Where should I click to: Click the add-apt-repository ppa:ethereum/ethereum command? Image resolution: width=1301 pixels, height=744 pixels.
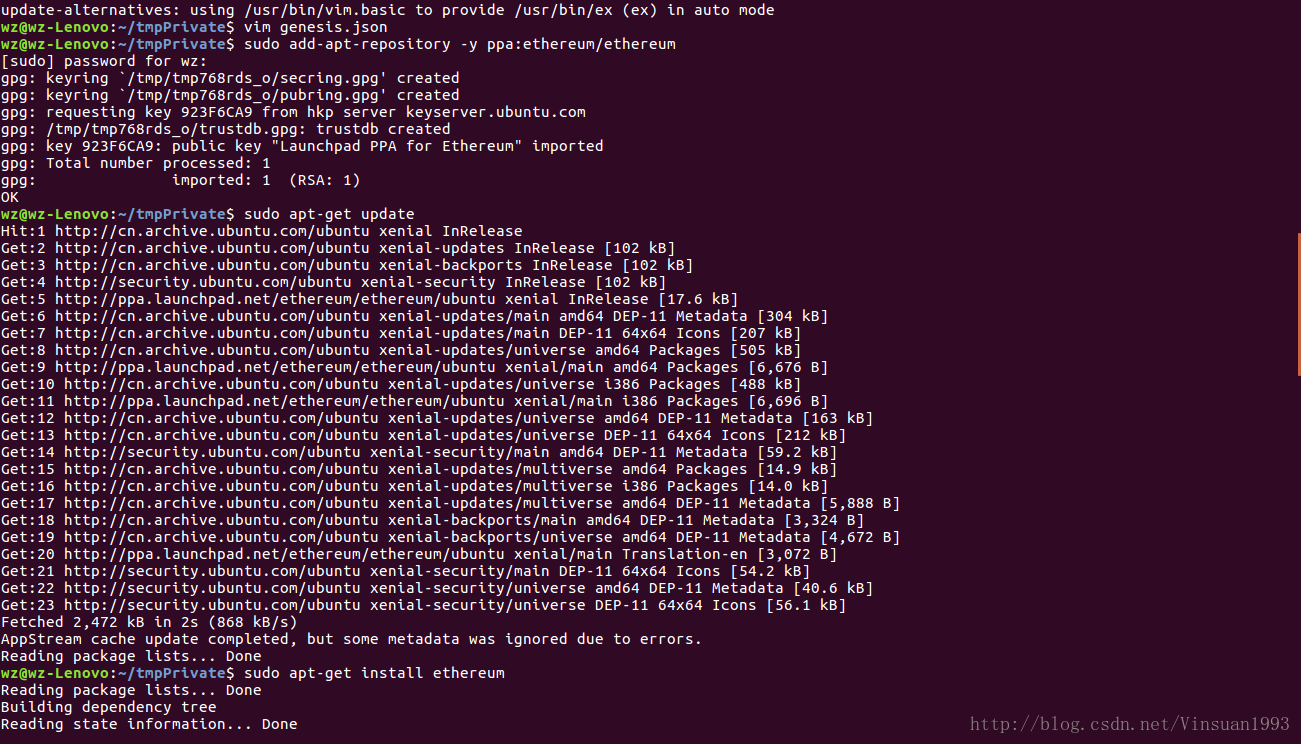tap(460, 44)
